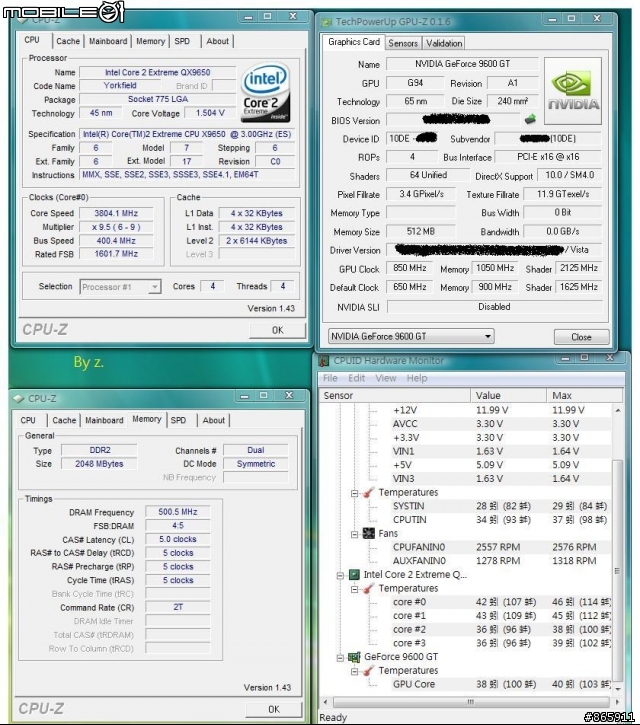Collapse Temperatures under Intel Core 2 Extreme
This screenshot has width=640, height=725.
(x=354, y=589)
